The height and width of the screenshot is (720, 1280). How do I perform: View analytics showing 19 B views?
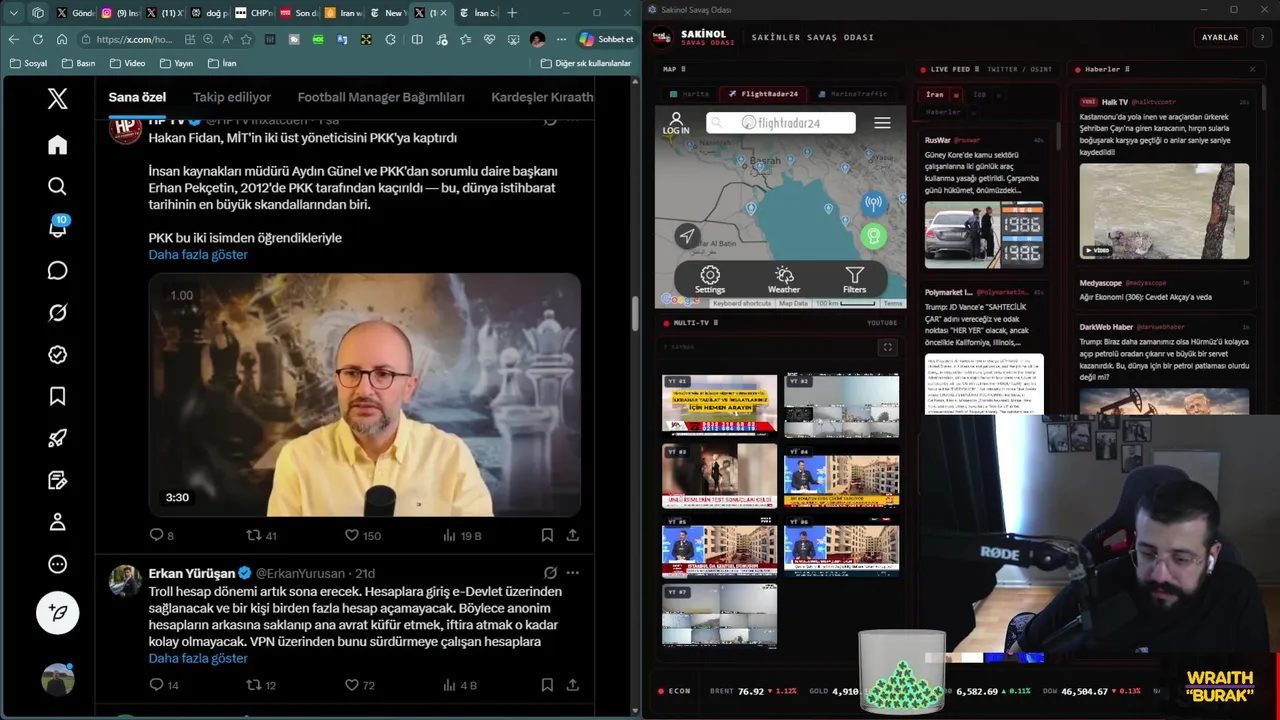[x=461, y=536]
